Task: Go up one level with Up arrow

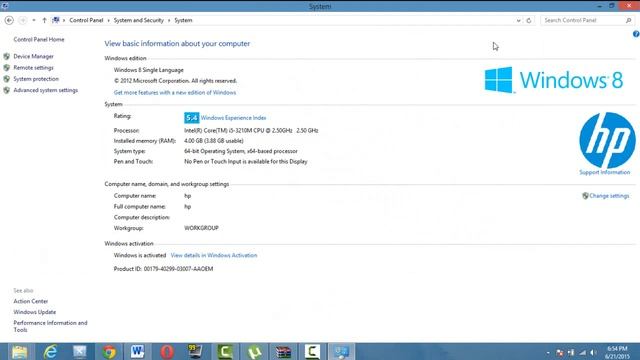Action: 44,20
